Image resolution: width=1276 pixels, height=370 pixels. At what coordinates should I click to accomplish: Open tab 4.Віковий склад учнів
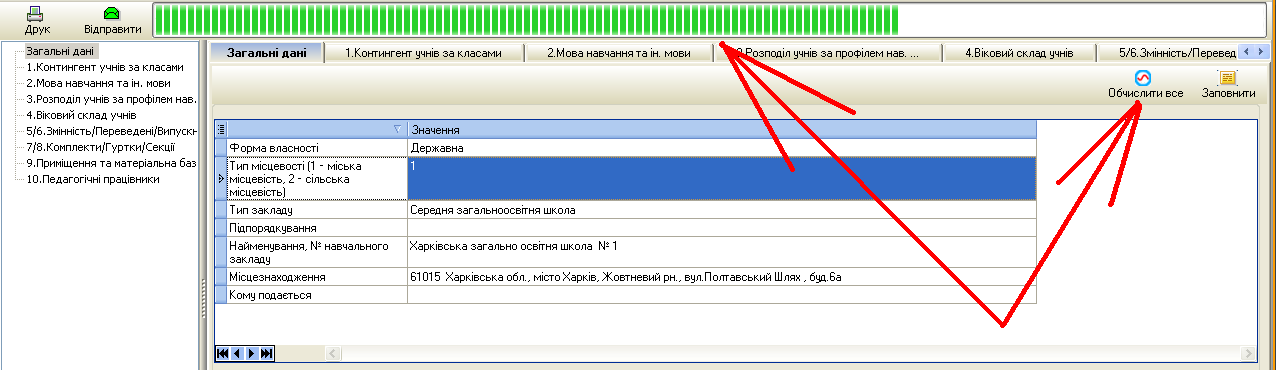pos(1019,52)
